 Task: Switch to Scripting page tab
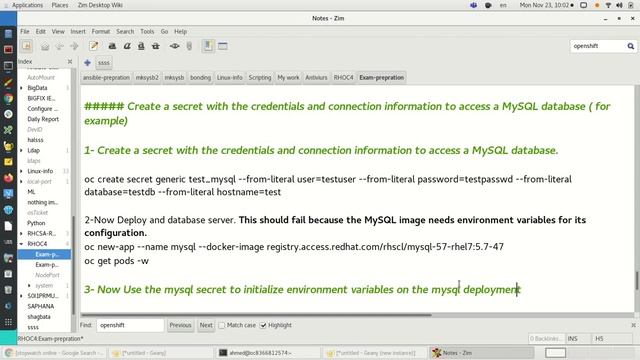pyautogui.click(x=260, y=78)
